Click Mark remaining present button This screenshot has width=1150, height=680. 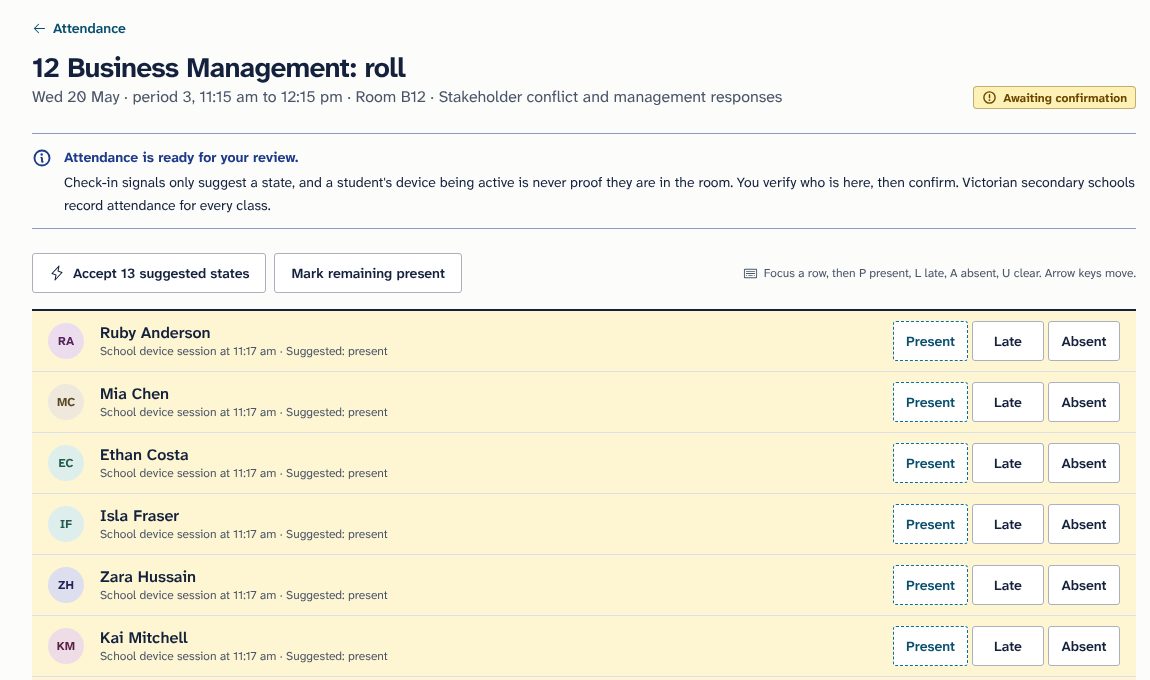tap(367, 273)
